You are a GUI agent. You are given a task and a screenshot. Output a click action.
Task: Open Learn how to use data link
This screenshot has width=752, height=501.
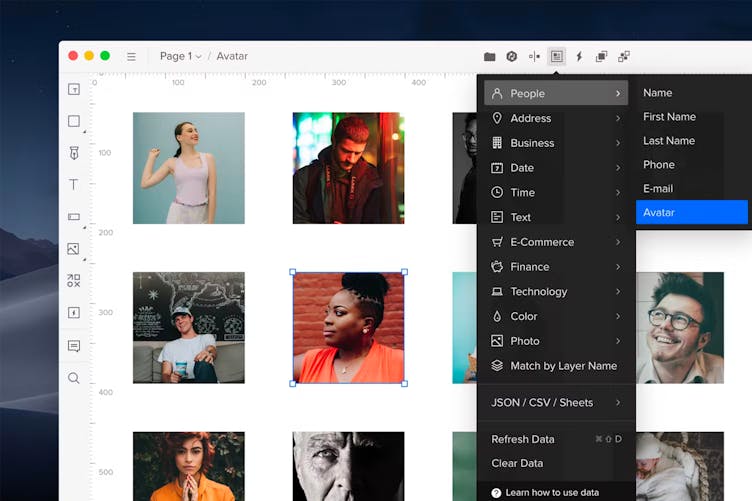[552, 493]
